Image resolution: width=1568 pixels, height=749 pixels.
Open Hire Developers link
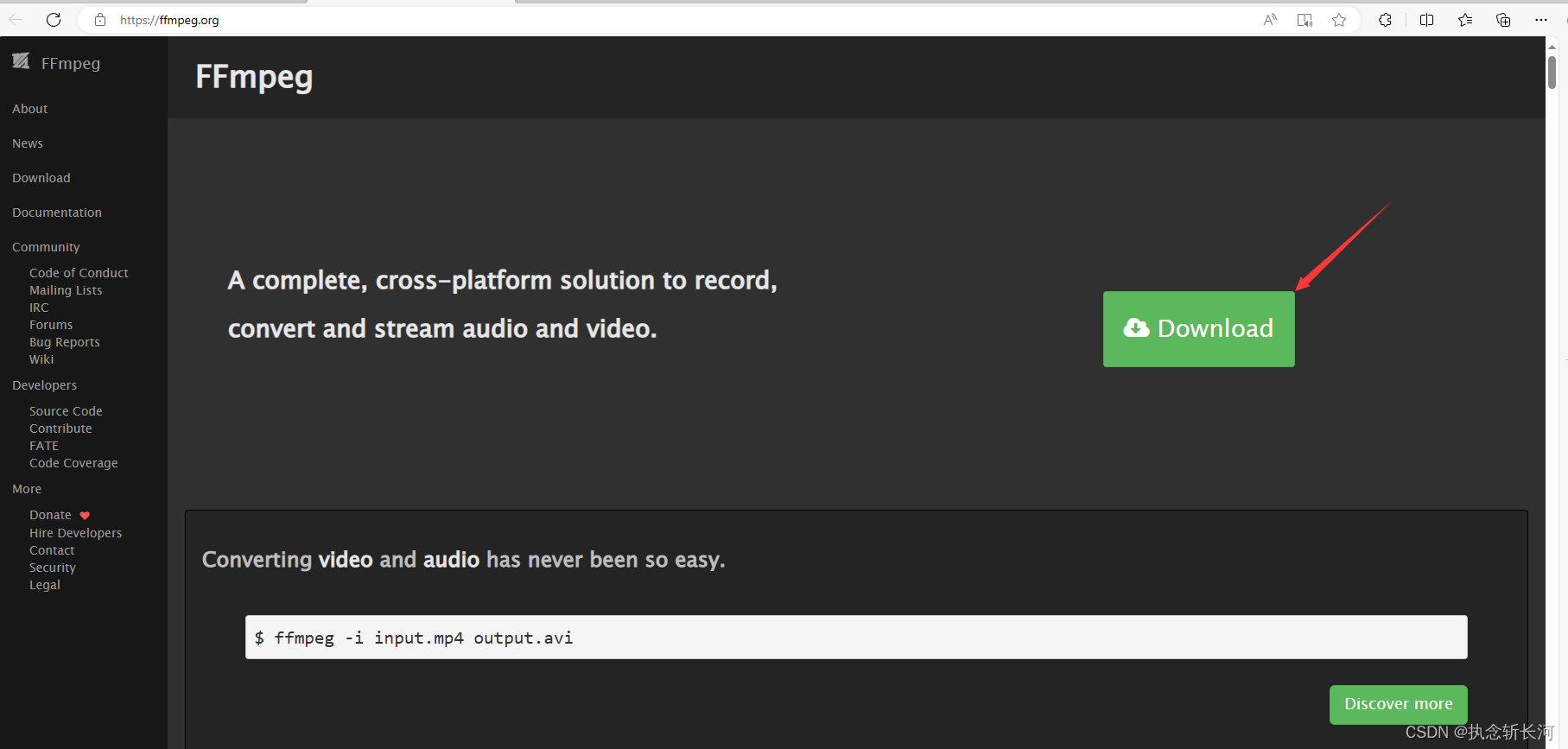tap(75, 533)
